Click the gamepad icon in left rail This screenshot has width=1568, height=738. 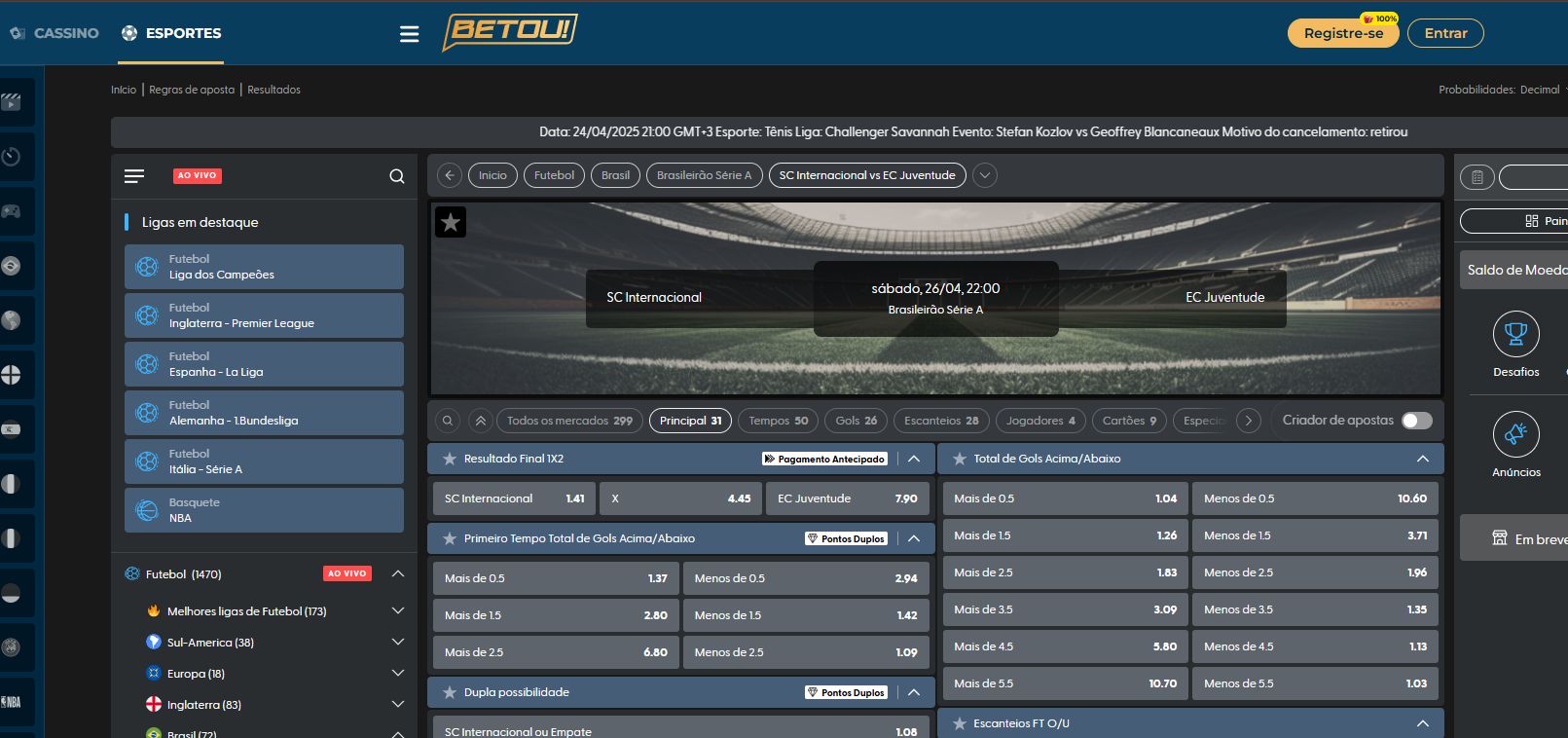click(x=11, y=211)
